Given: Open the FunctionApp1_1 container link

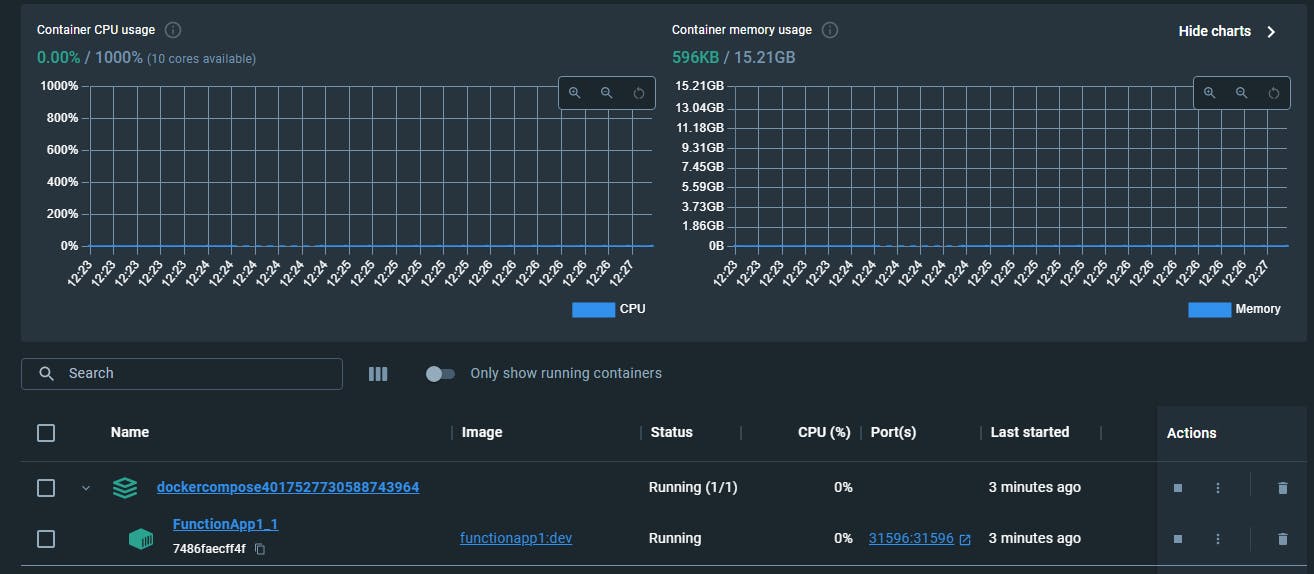Looking at the screenshot, I should point(225,524).
